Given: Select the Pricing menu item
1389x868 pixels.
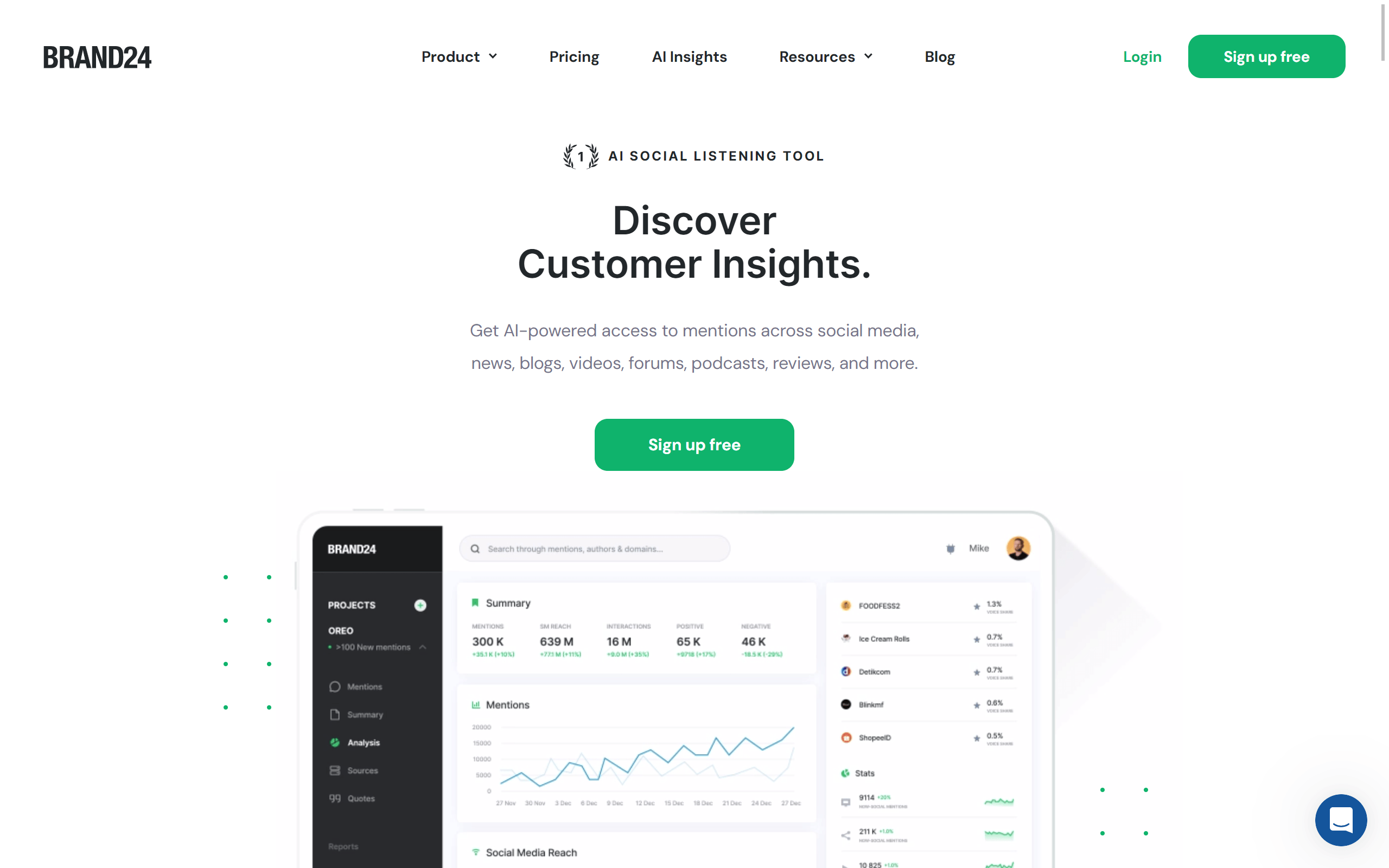Looking at the screenshot, I should click(x=573, y=56).
